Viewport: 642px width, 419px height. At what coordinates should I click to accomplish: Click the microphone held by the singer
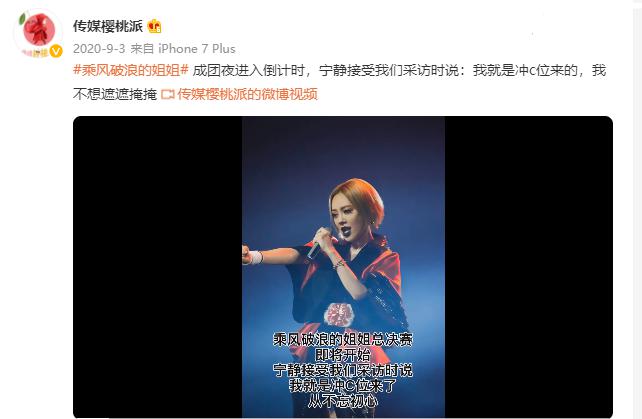(x=319, y=245)
